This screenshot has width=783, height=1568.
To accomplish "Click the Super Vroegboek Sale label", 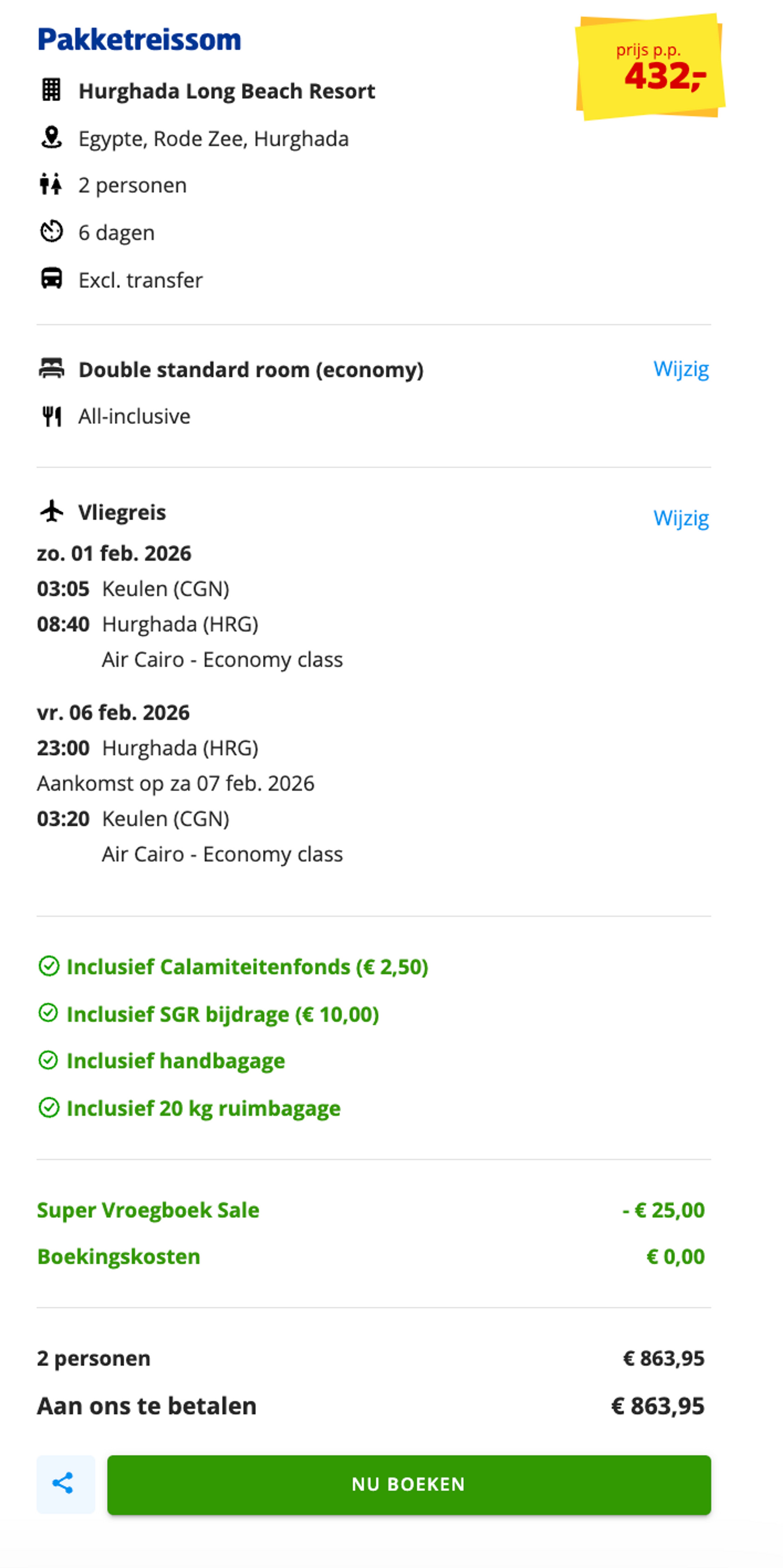I will [x=148, y=1210].
